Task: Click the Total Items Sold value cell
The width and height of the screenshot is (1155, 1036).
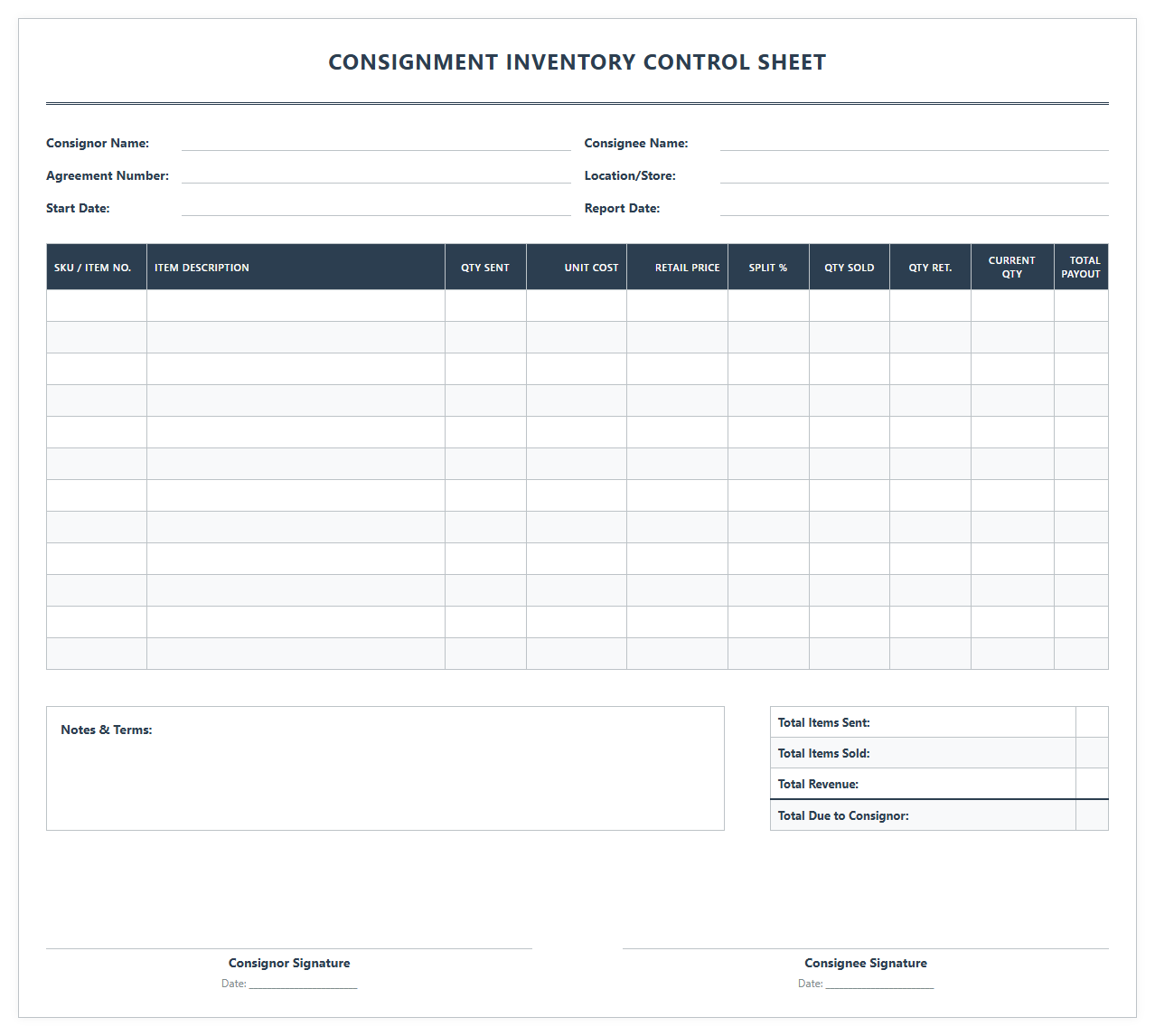Action: pos(1092,753)
